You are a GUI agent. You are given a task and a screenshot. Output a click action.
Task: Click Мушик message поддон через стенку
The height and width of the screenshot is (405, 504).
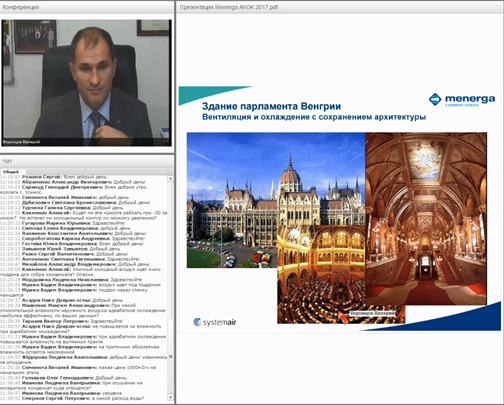pyautogui.click(x=74, y=292)
